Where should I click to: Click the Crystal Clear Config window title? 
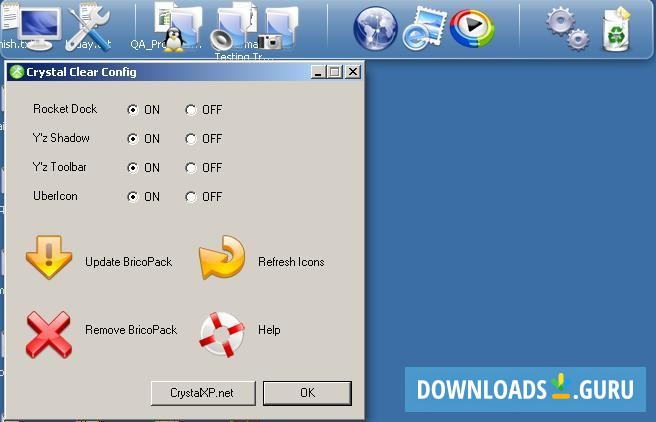[x=82, y=72]
